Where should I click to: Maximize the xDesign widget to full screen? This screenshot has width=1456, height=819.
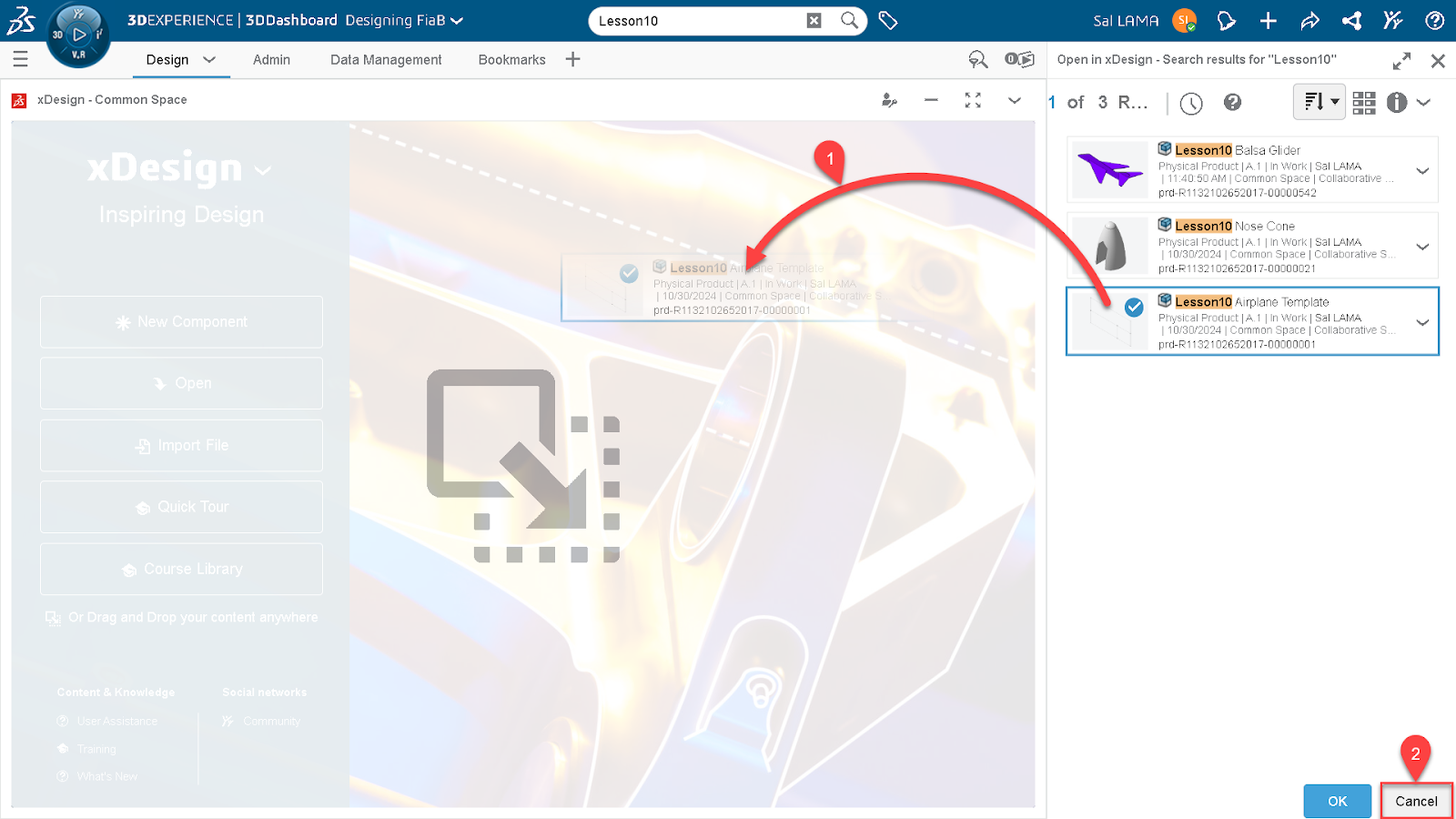(973, 100)
